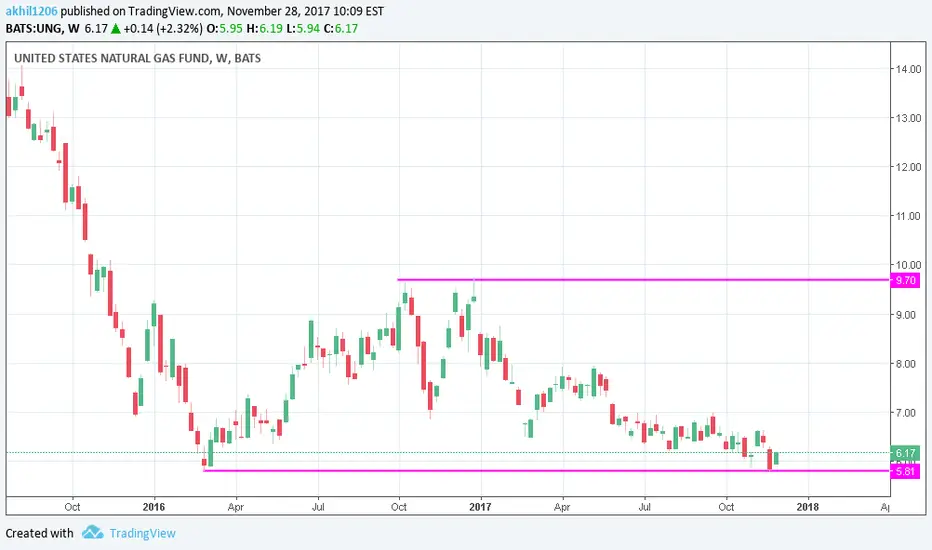The image size is (932, 550).
Task: Click the 13.00 price axis value
Action: click(909, 118)
